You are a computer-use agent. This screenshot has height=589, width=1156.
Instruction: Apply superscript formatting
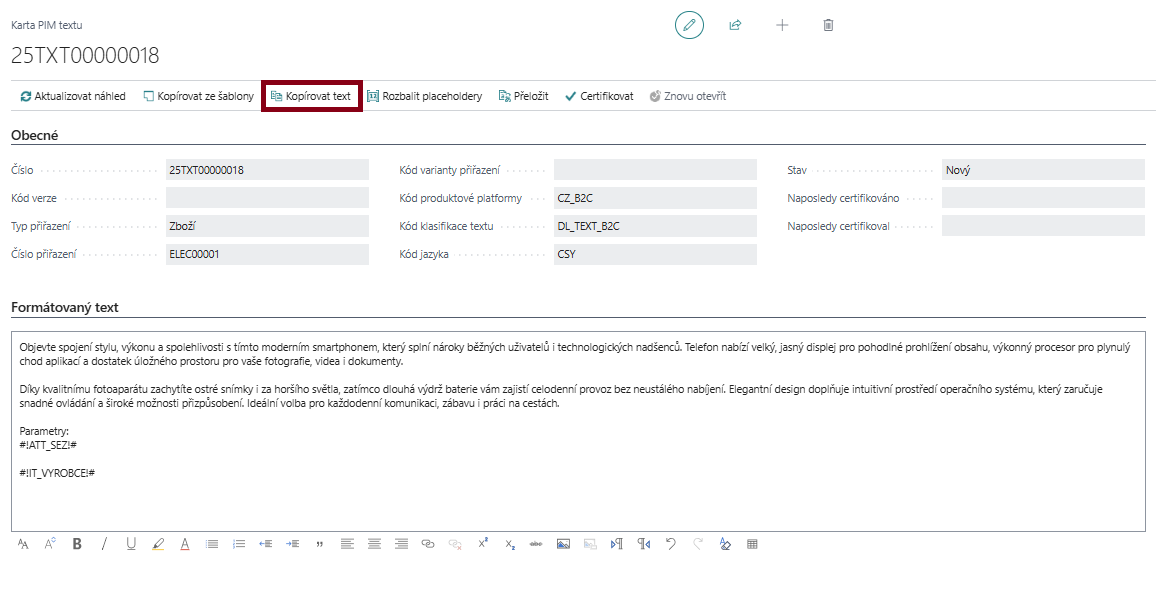pyautogui.click(x=482, y=544)
